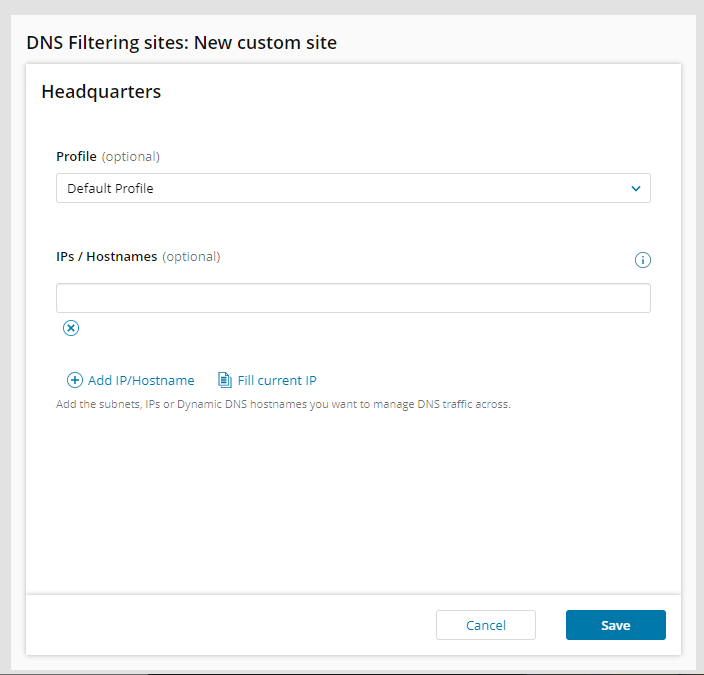This screenshot has height=675, width=704.
Task: Click the plus icon for Add IP/Hostname
Action: (75, 380)
